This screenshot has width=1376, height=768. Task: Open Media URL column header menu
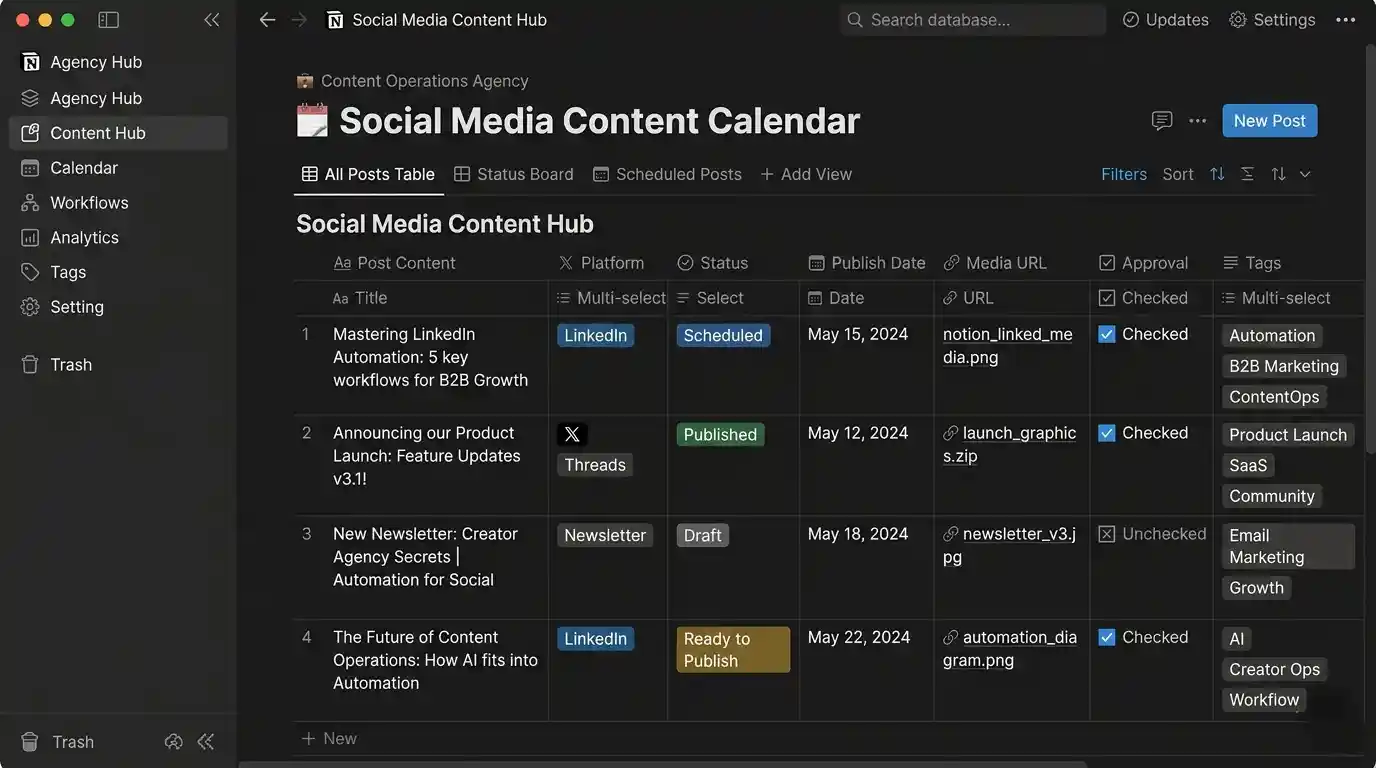(x=995, y=263)
